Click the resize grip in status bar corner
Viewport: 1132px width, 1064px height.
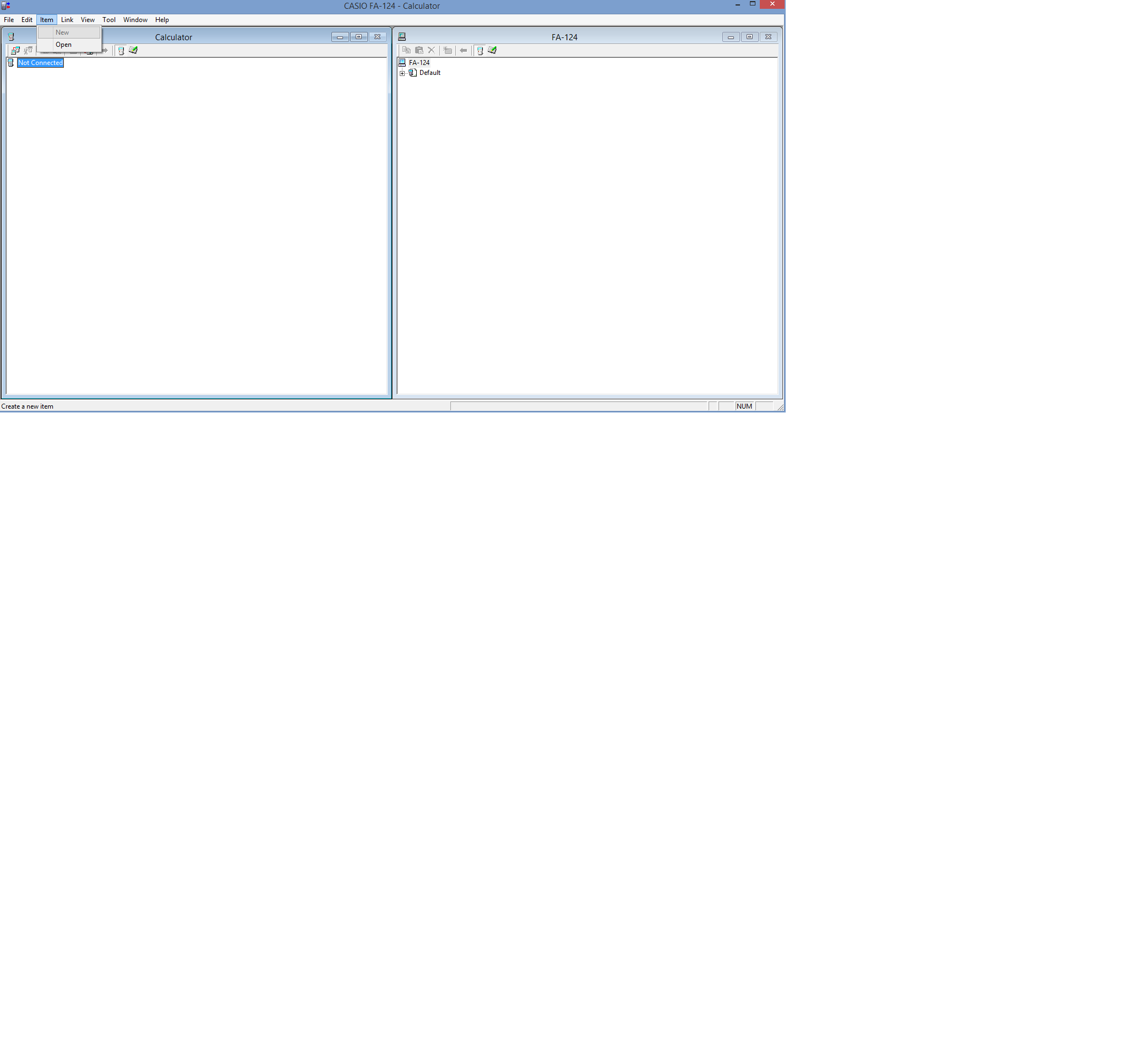pyautogui.click(x=781, y=407)
